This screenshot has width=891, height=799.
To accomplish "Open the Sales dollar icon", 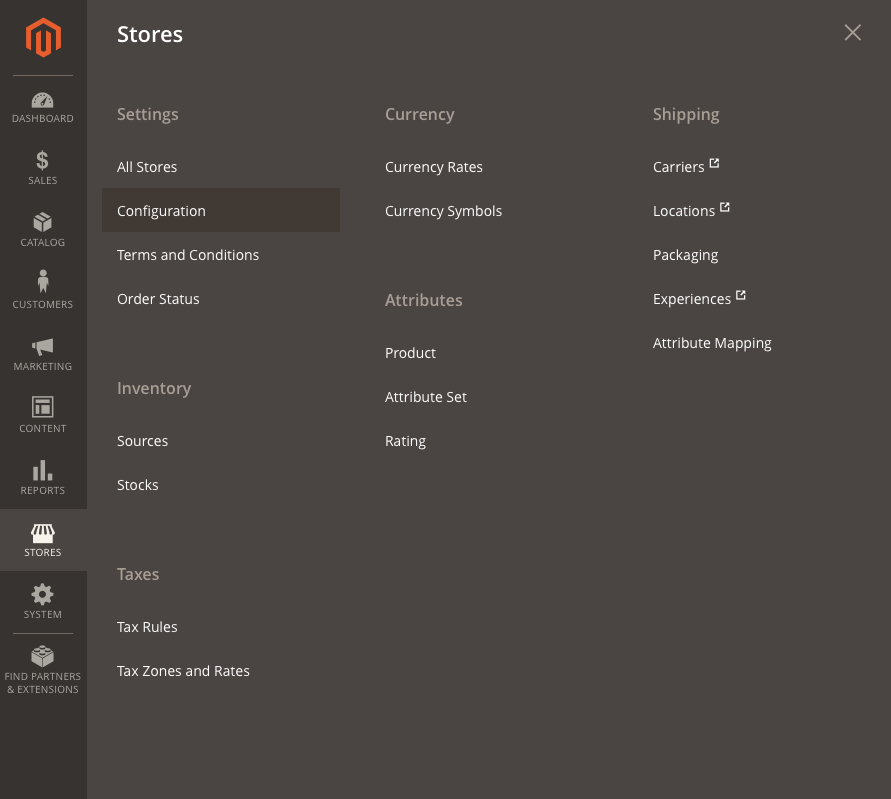I will [x=43, y=161].
